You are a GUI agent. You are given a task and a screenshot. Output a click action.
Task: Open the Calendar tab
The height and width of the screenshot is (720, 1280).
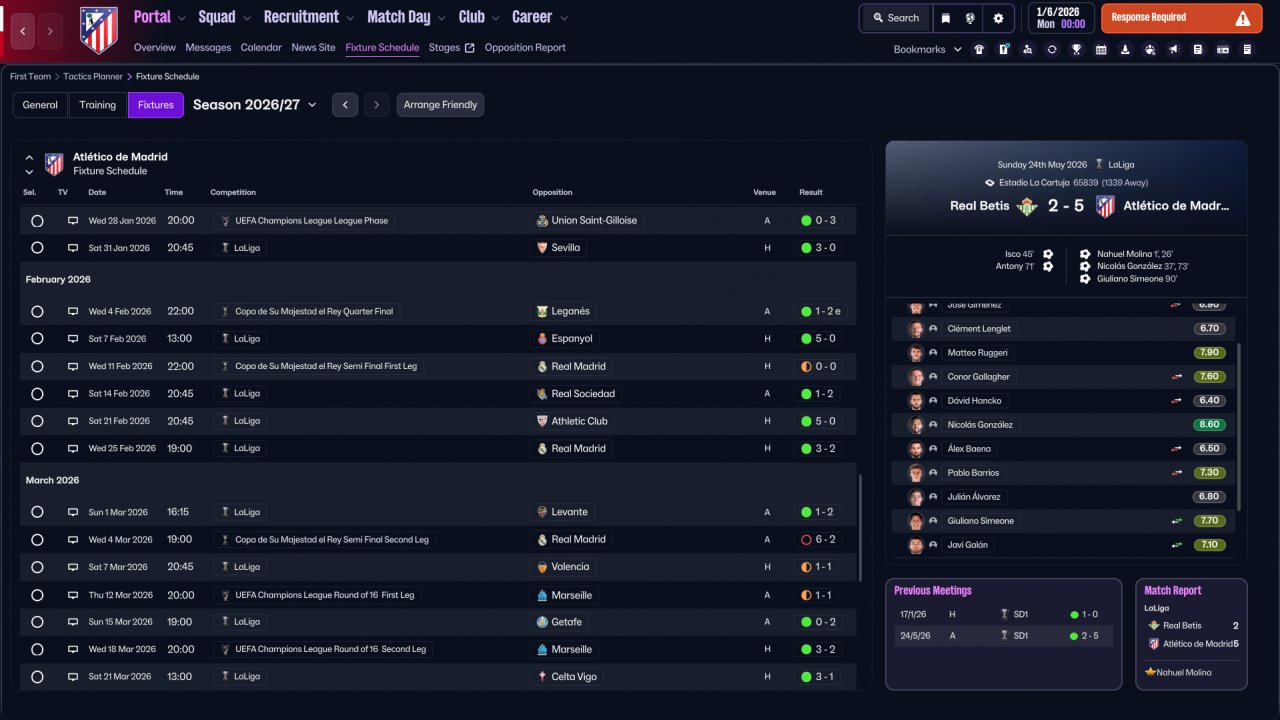click(x=261, y=48)
